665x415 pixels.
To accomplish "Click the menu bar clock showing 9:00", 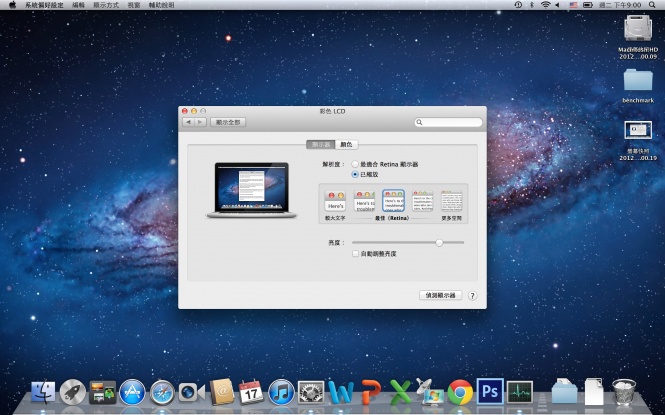I will (x=620, y=5).
